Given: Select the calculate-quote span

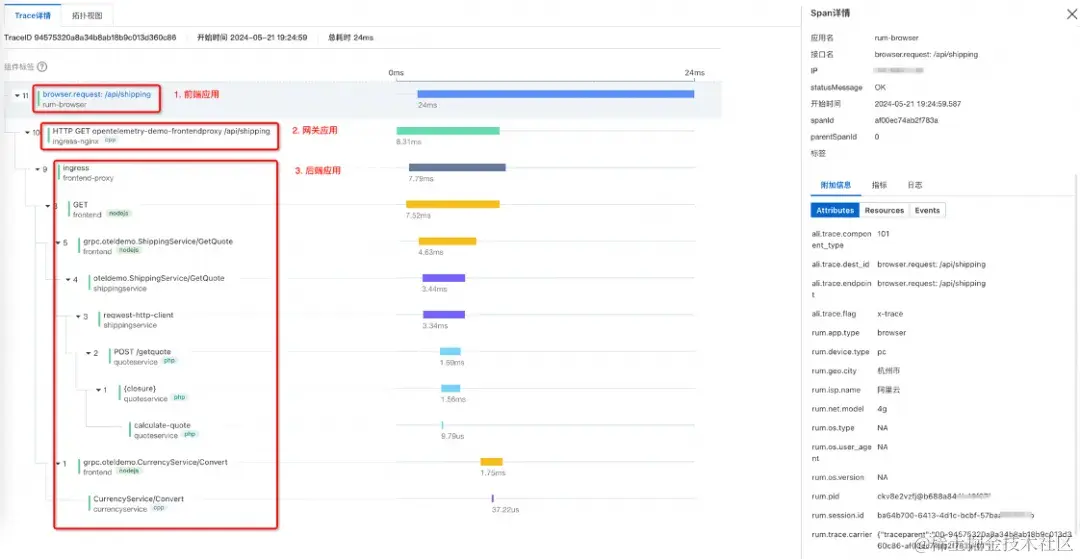Looking at the screenshot, I should coord(162,426).
